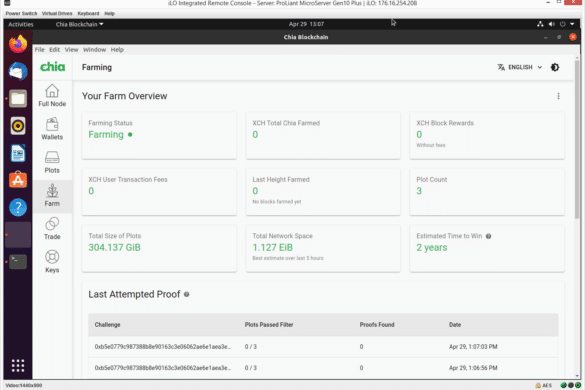Viewport: 585px width, 390px height.
Task: Expand the ENGLISH language dropdown
Action: (520, 67)
